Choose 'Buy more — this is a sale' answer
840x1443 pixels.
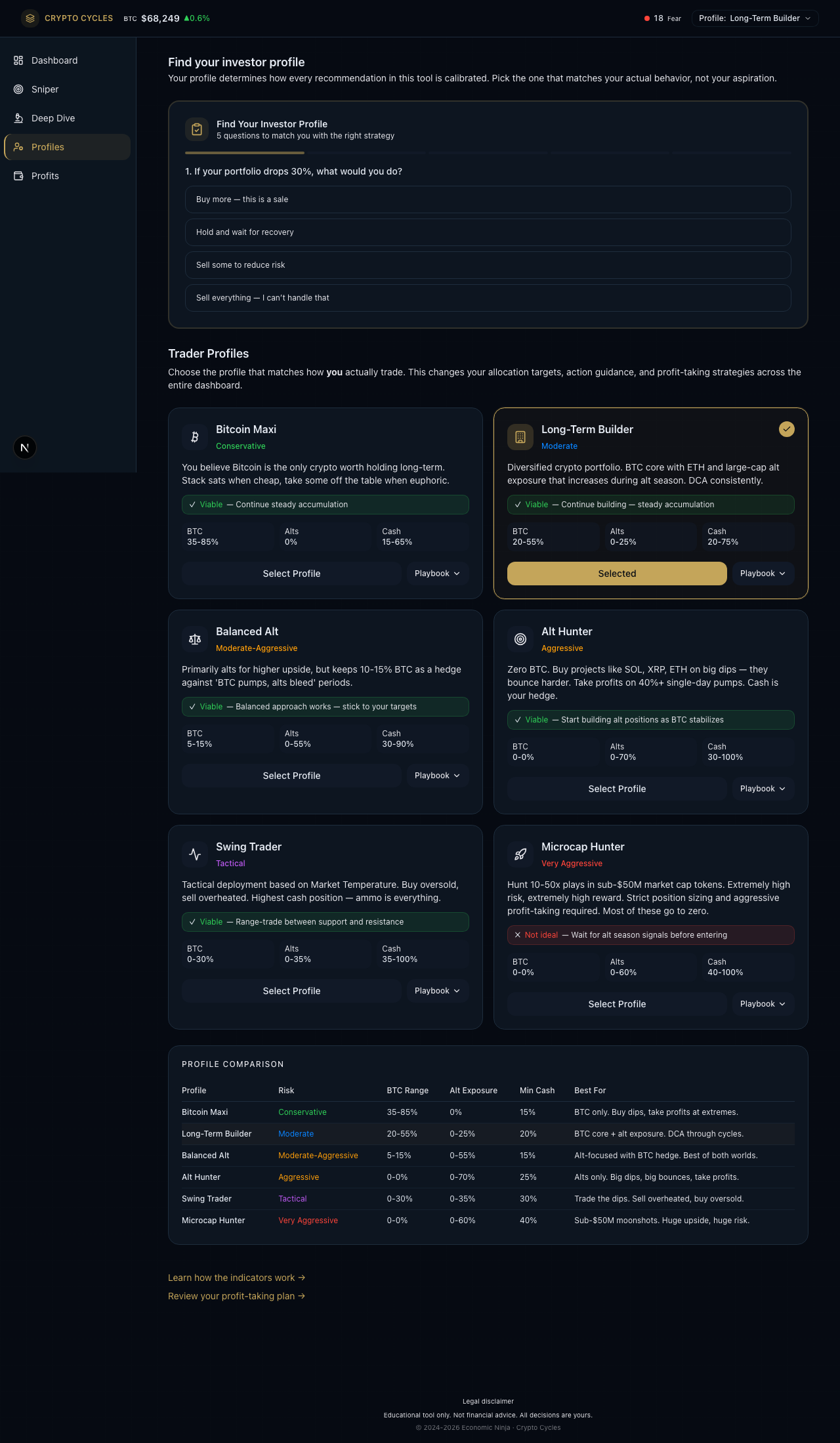coord(488,199)
